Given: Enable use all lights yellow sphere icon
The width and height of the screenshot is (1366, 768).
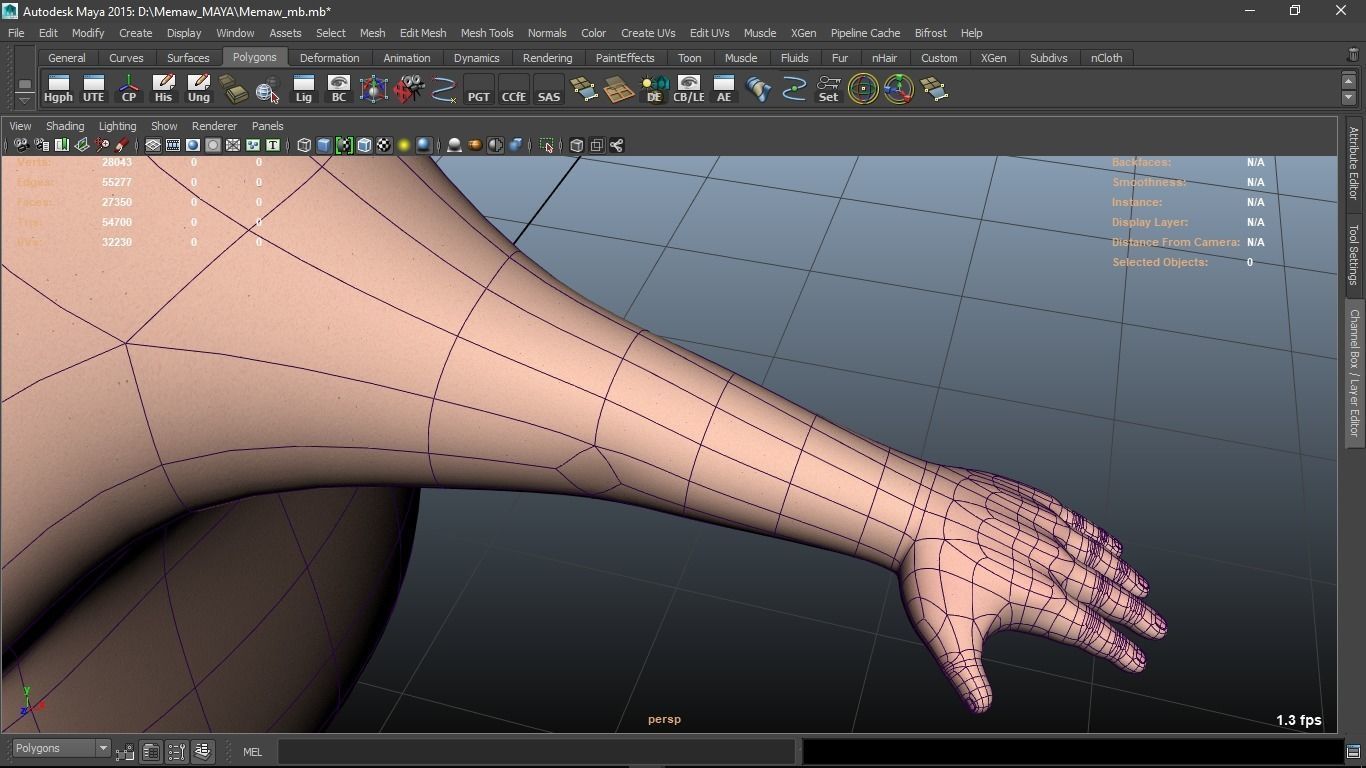Looking at the screenshot, I should [x=404, y=145].
